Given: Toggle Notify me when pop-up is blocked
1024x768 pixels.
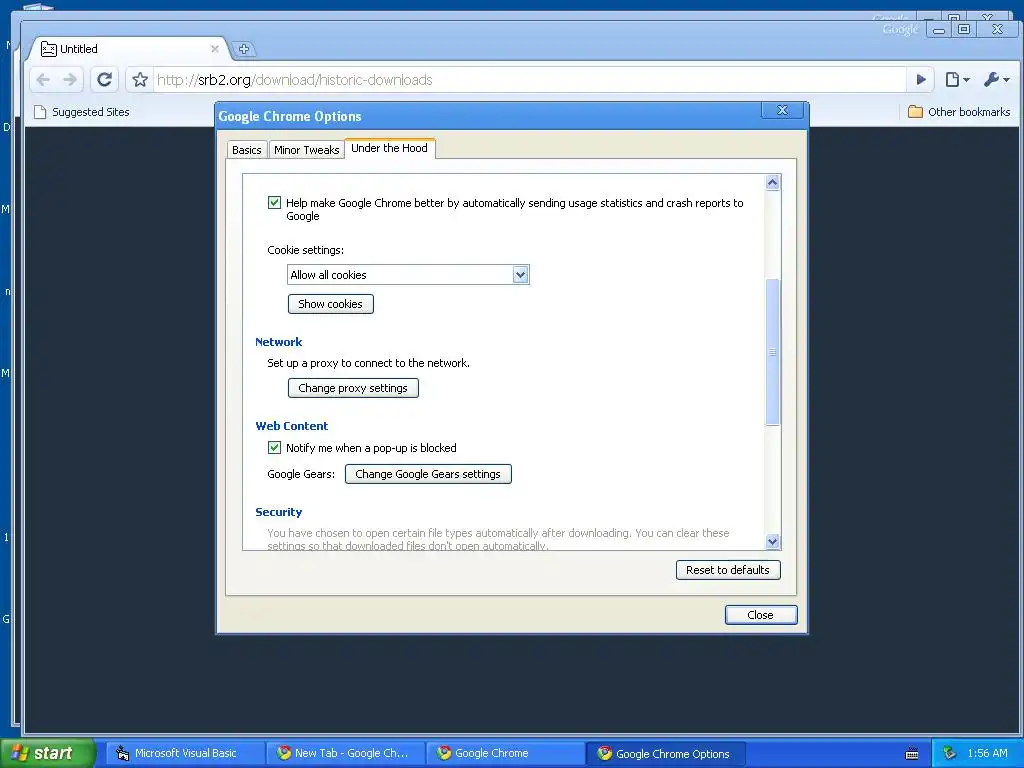Looking at the screenshot, I should pyautogui.click(x=274, y=448).
